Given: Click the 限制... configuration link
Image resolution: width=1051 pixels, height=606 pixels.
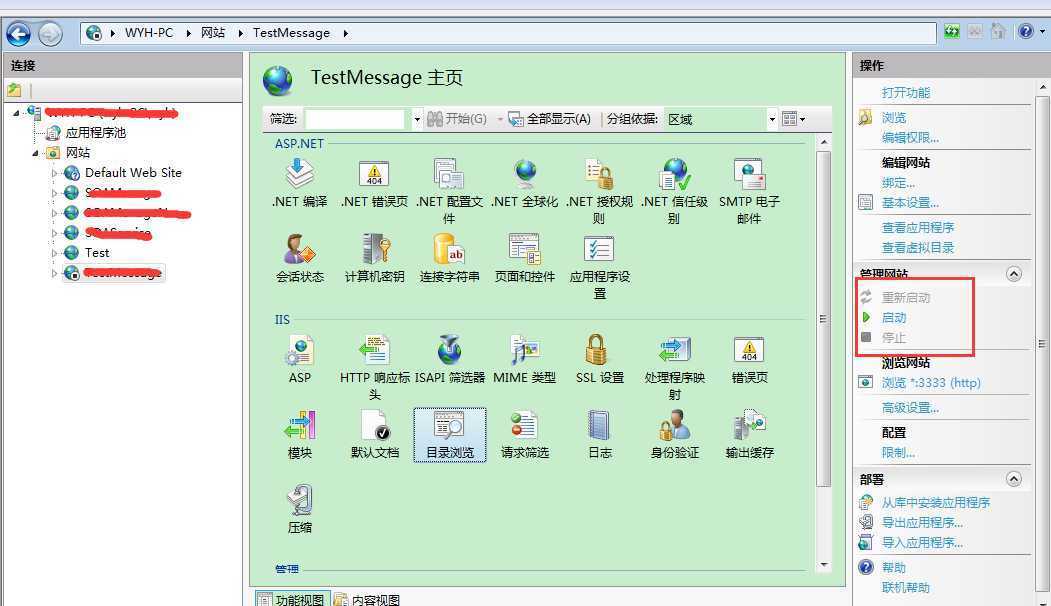Looking at the screenshot, I should tap(898, 452).
